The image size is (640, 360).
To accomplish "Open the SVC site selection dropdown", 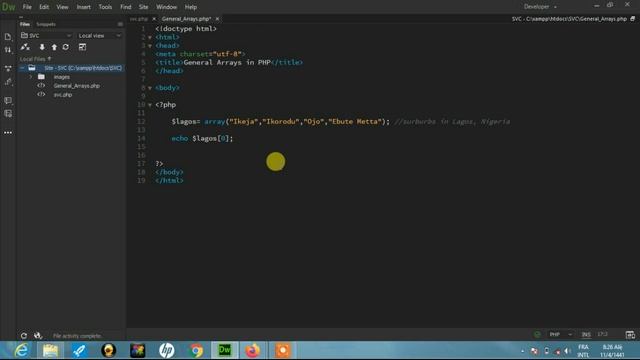I will click(x=46, y=36).
